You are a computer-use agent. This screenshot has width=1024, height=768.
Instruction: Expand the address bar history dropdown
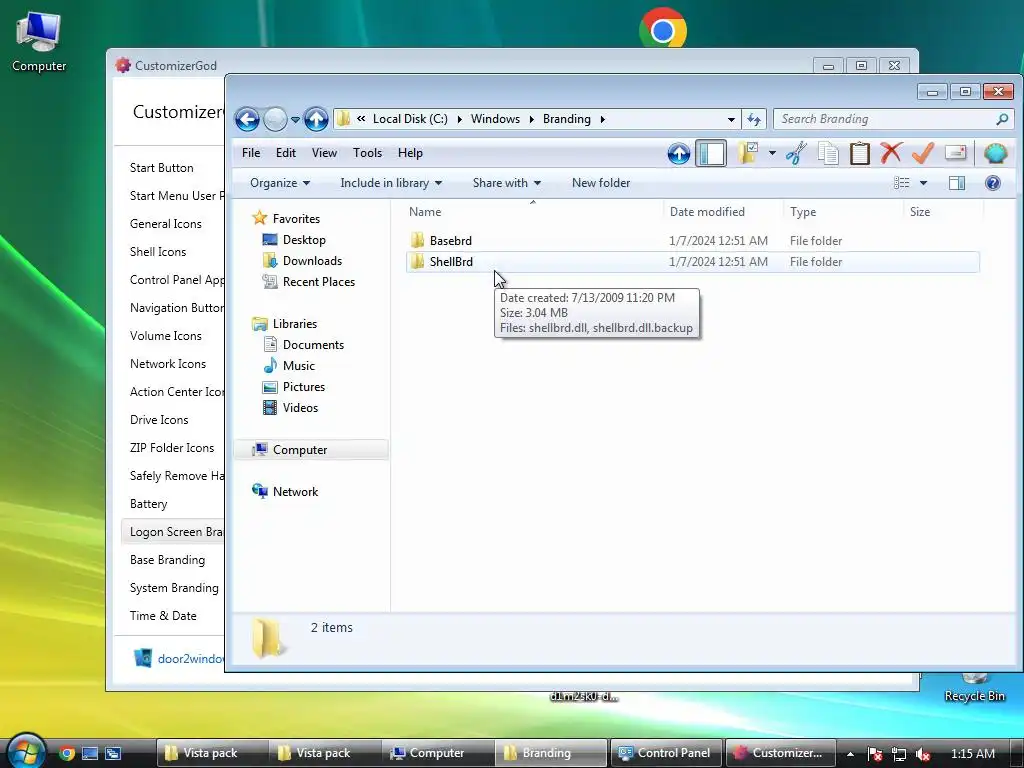(x=731, y=120)
